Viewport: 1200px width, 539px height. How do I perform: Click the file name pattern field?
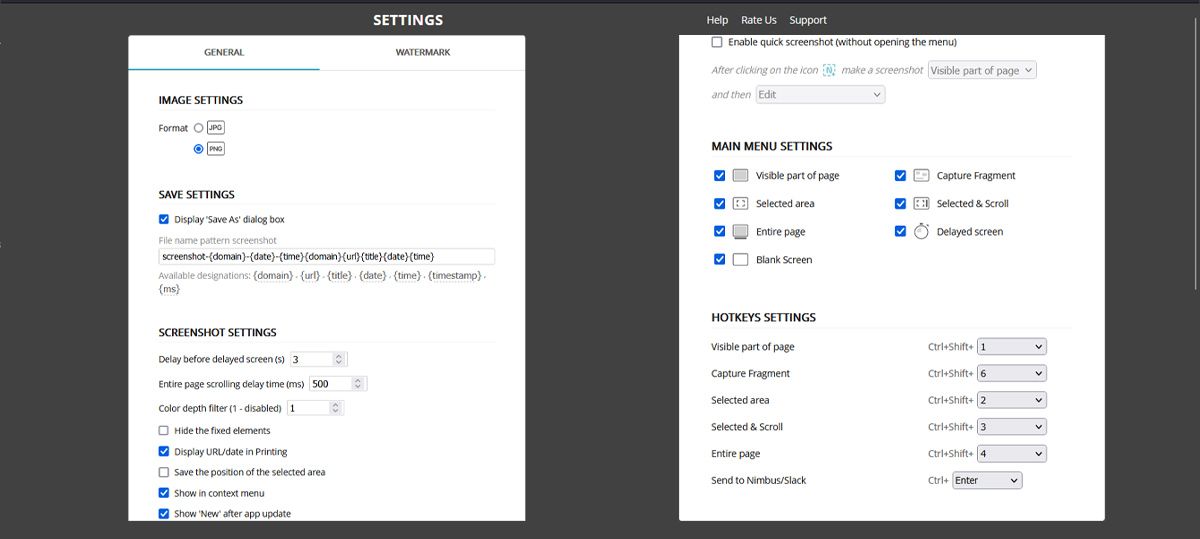click(326, 256)
